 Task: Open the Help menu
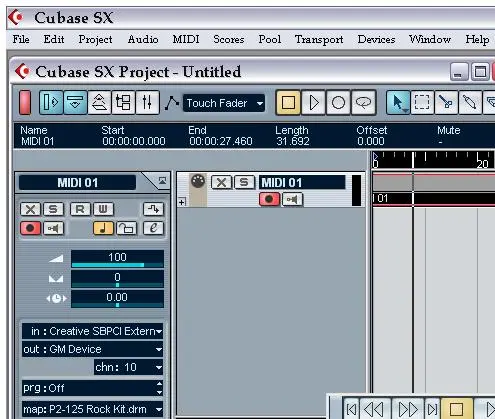point(477,39)
